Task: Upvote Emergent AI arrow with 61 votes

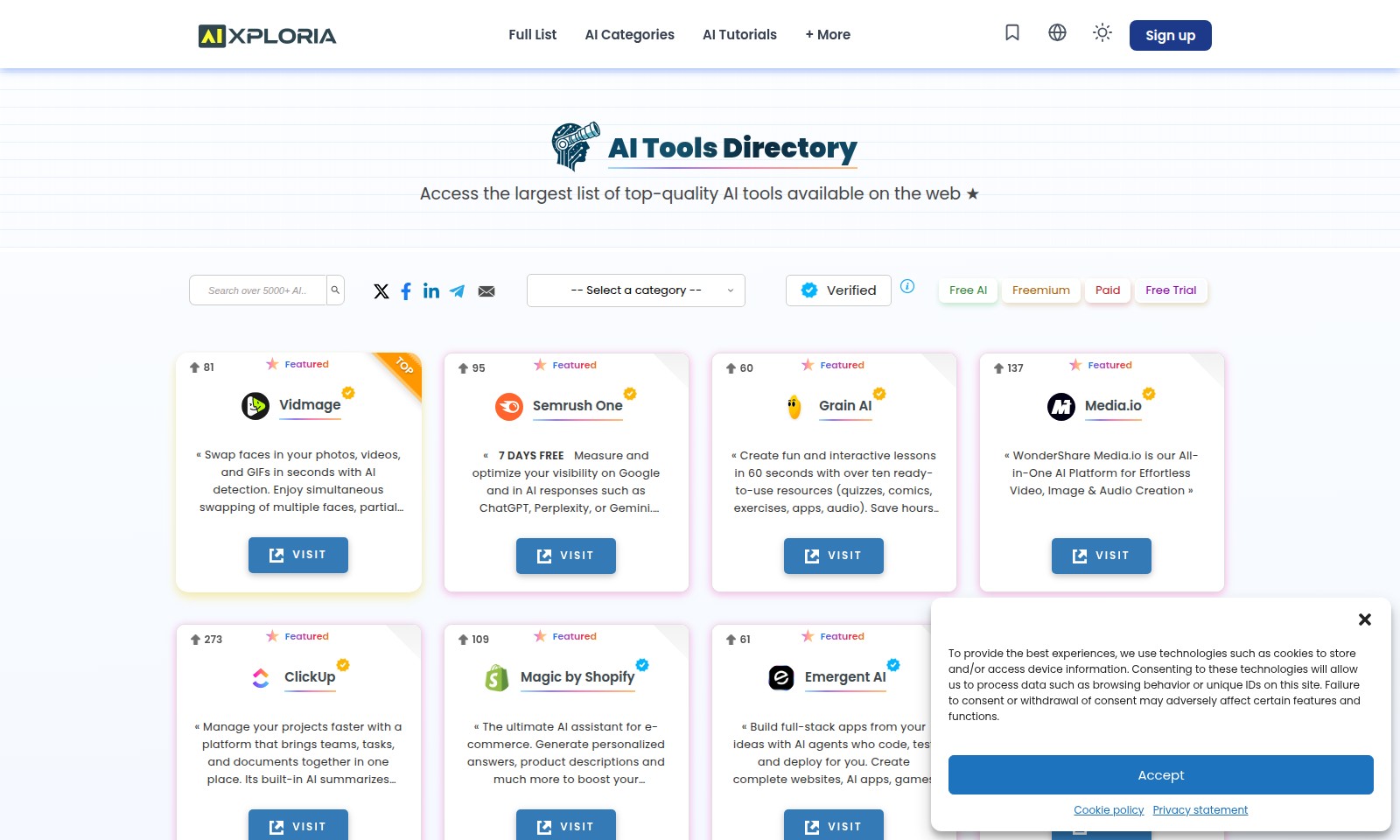Action: 731,640
